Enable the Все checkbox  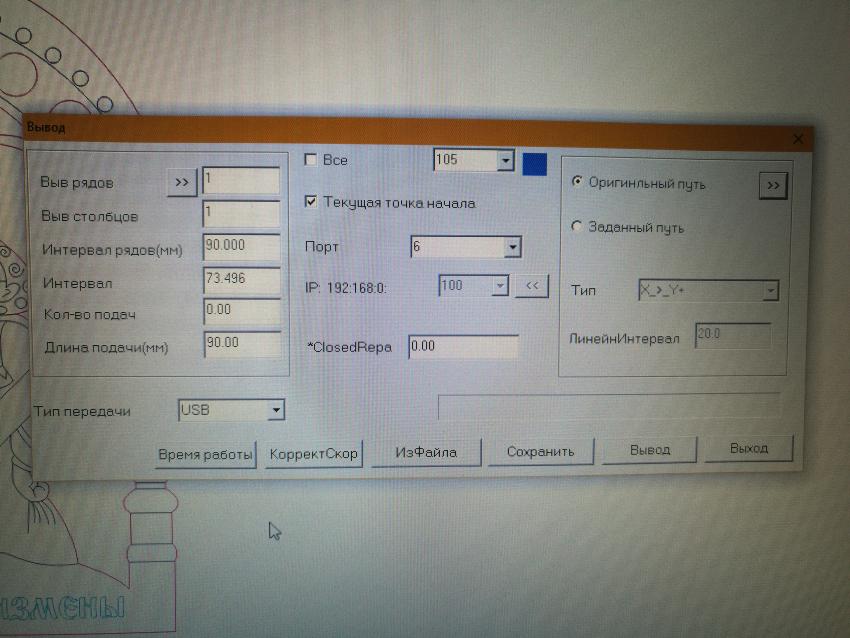311,160
